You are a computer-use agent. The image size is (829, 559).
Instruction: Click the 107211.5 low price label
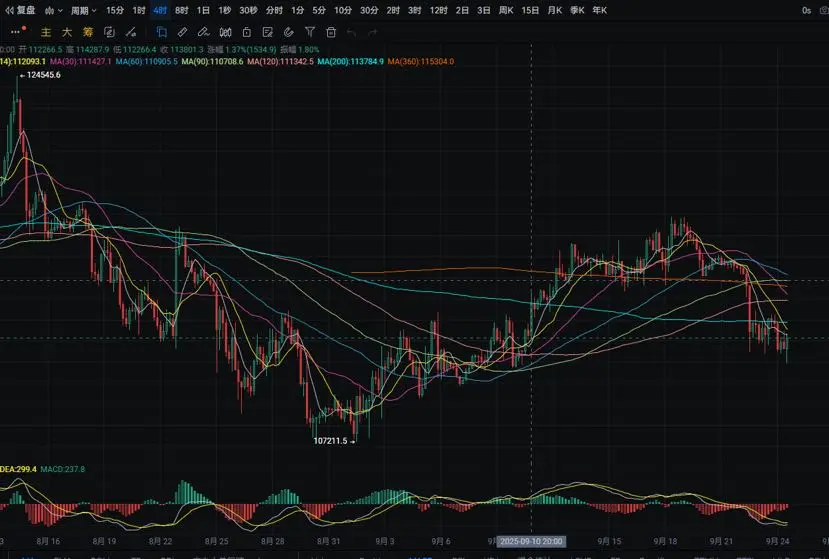330,441
